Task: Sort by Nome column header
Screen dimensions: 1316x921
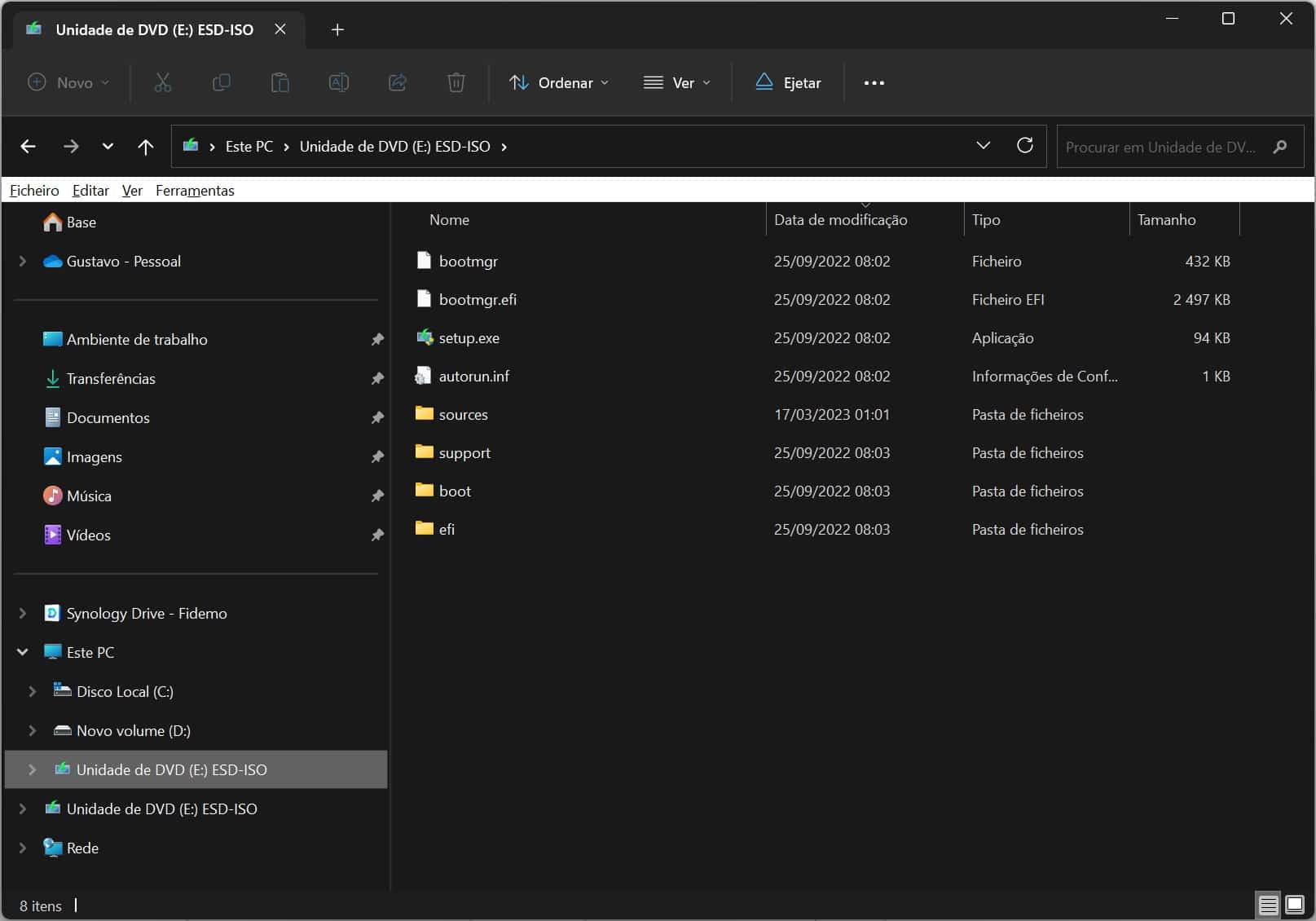Action: [x=449, y=219]
